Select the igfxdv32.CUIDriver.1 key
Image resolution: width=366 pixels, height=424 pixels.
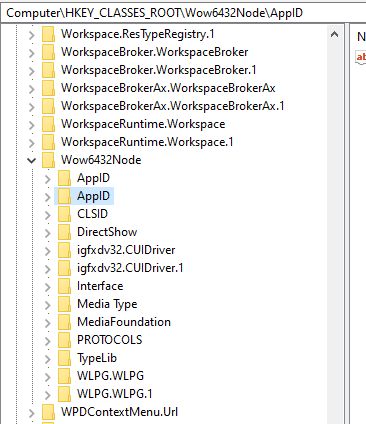130,268
